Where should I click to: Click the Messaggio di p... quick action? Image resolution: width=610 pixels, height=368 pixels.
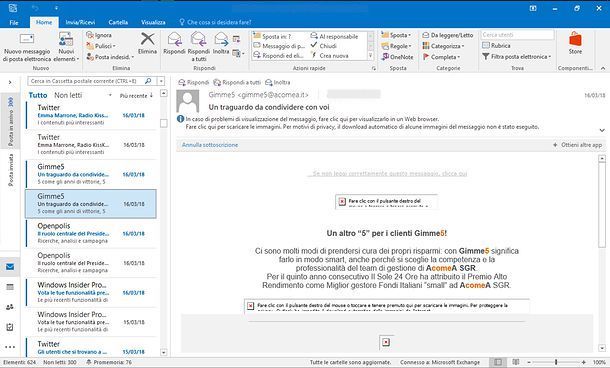click(x=279, y=46)
